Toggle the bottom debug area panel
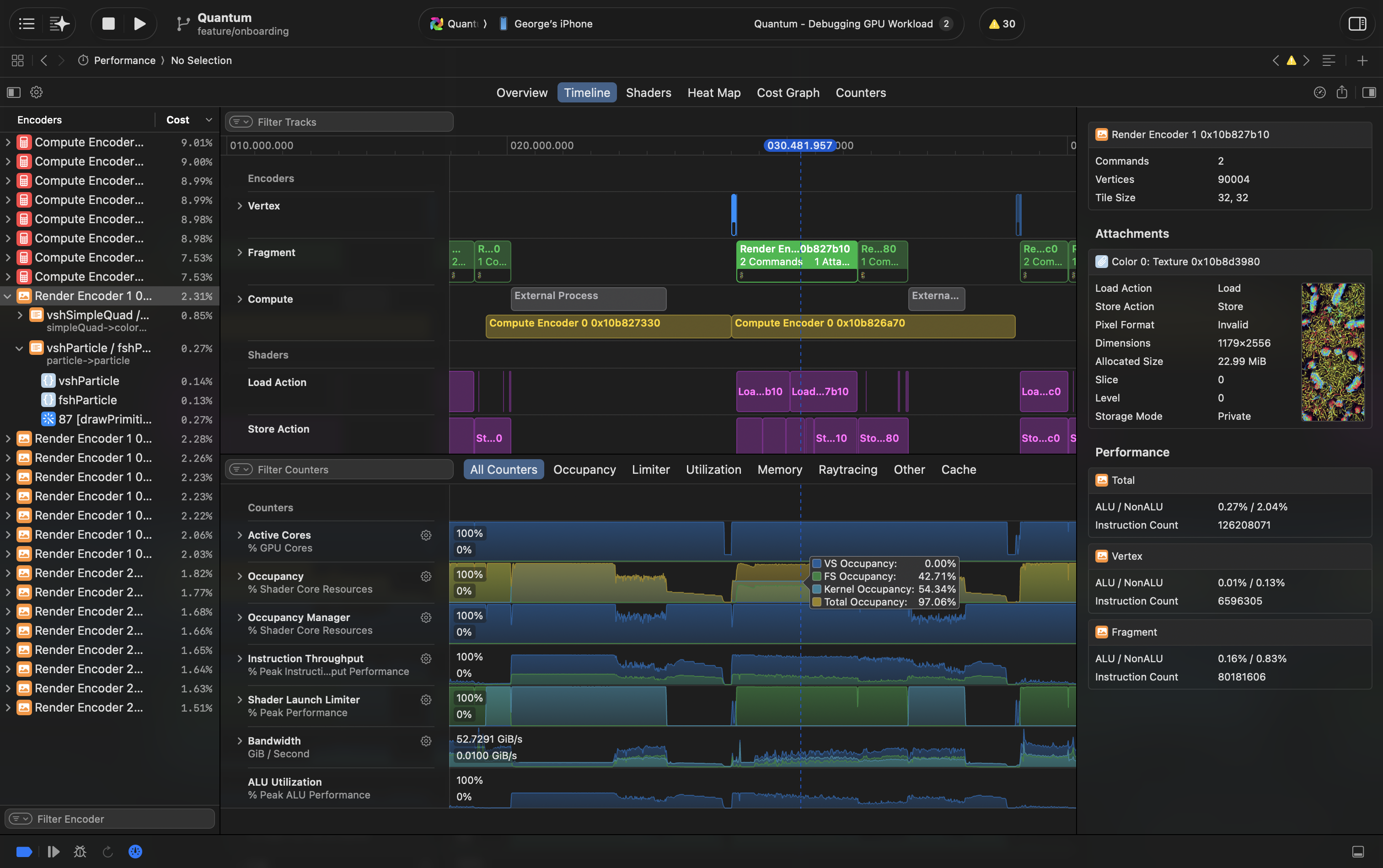 [1358, 852]
